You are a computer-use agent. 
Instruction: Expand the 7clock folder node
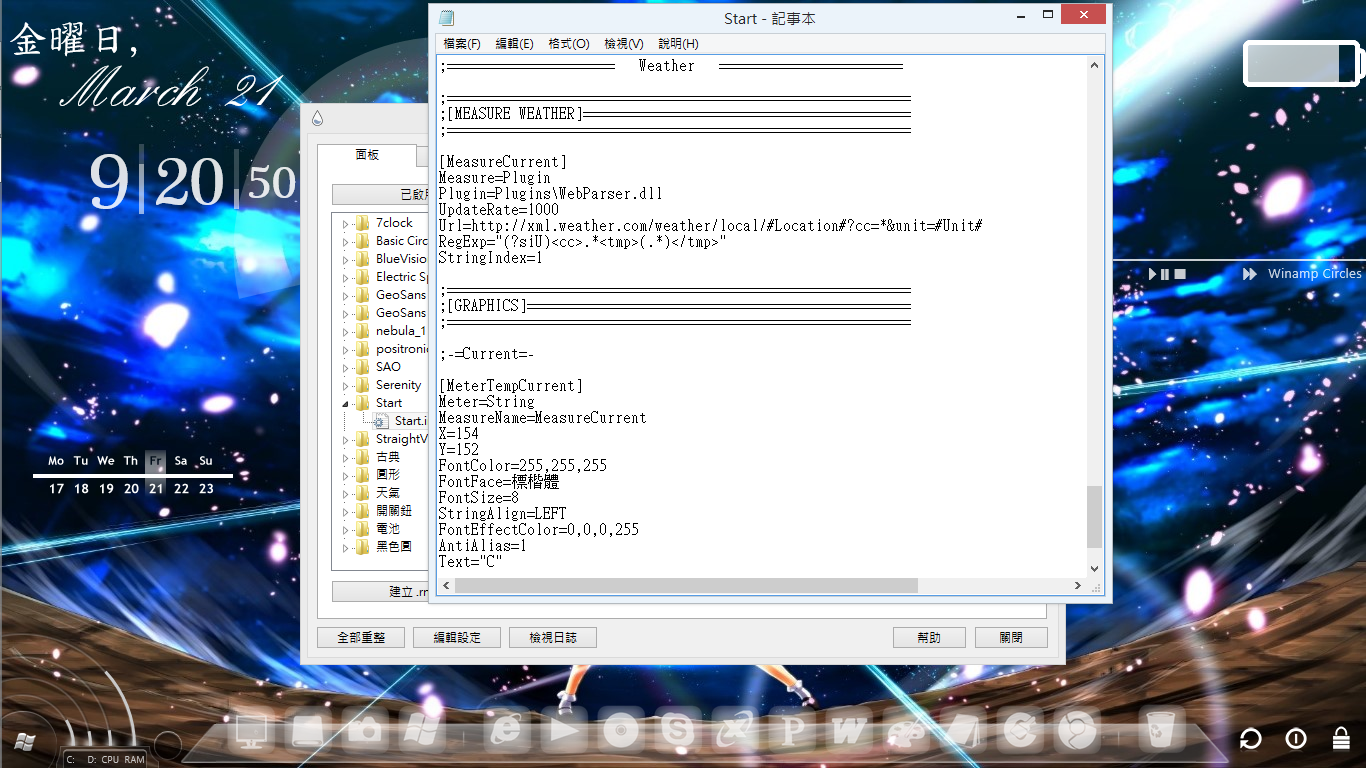click(346, 224)
